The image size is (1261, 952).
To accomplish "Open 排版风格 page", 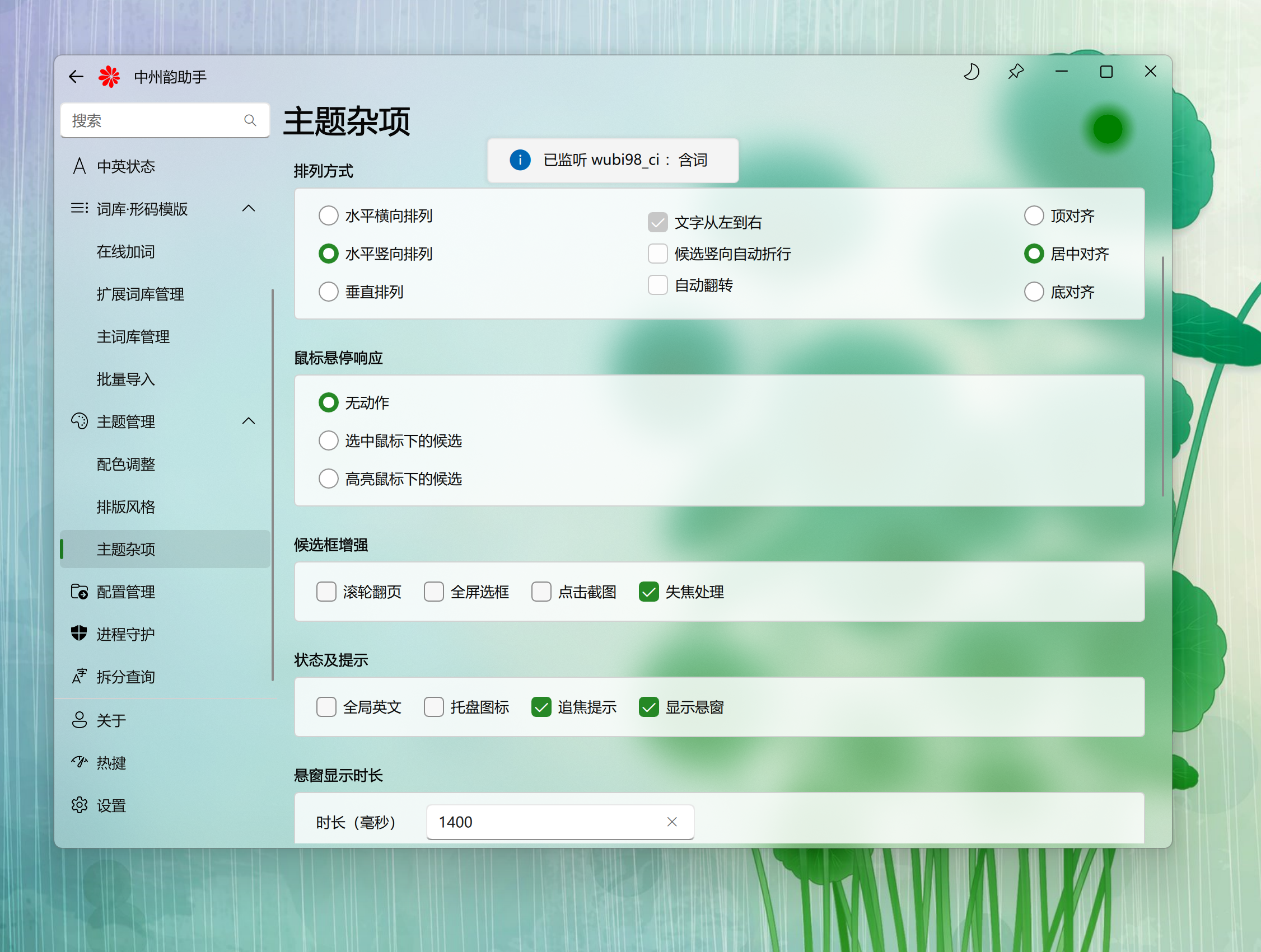I will coord(126,507).
